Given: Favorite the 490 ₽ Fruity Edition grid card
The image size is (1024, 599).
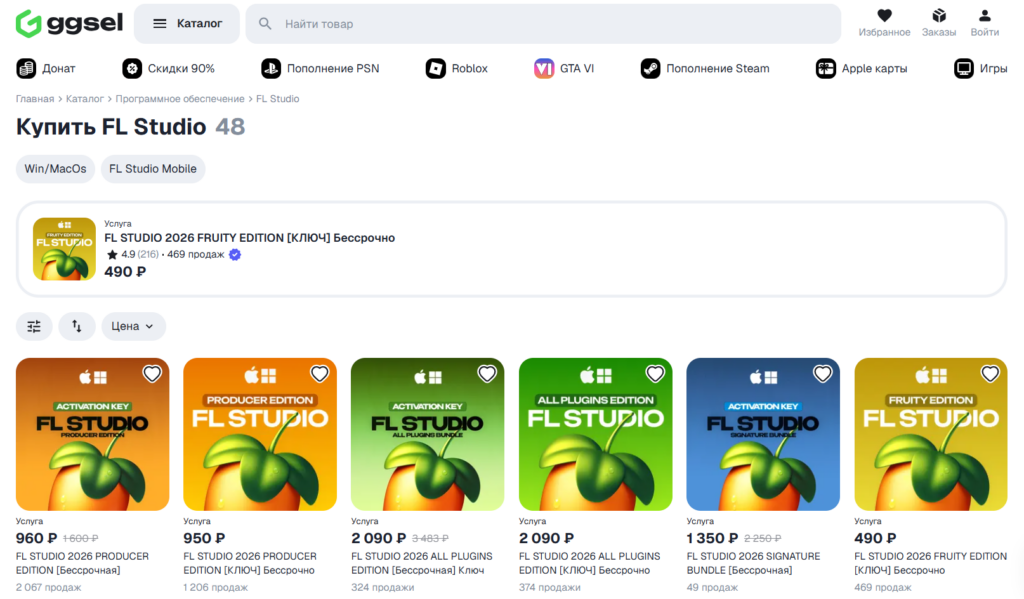Looking at the screenshot, I should pyautogui.click(x=990, y=374).
